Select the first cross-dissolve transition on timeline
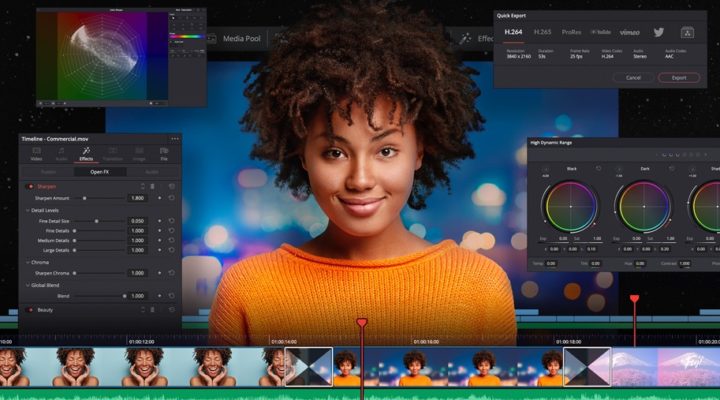 click(309, 366)
